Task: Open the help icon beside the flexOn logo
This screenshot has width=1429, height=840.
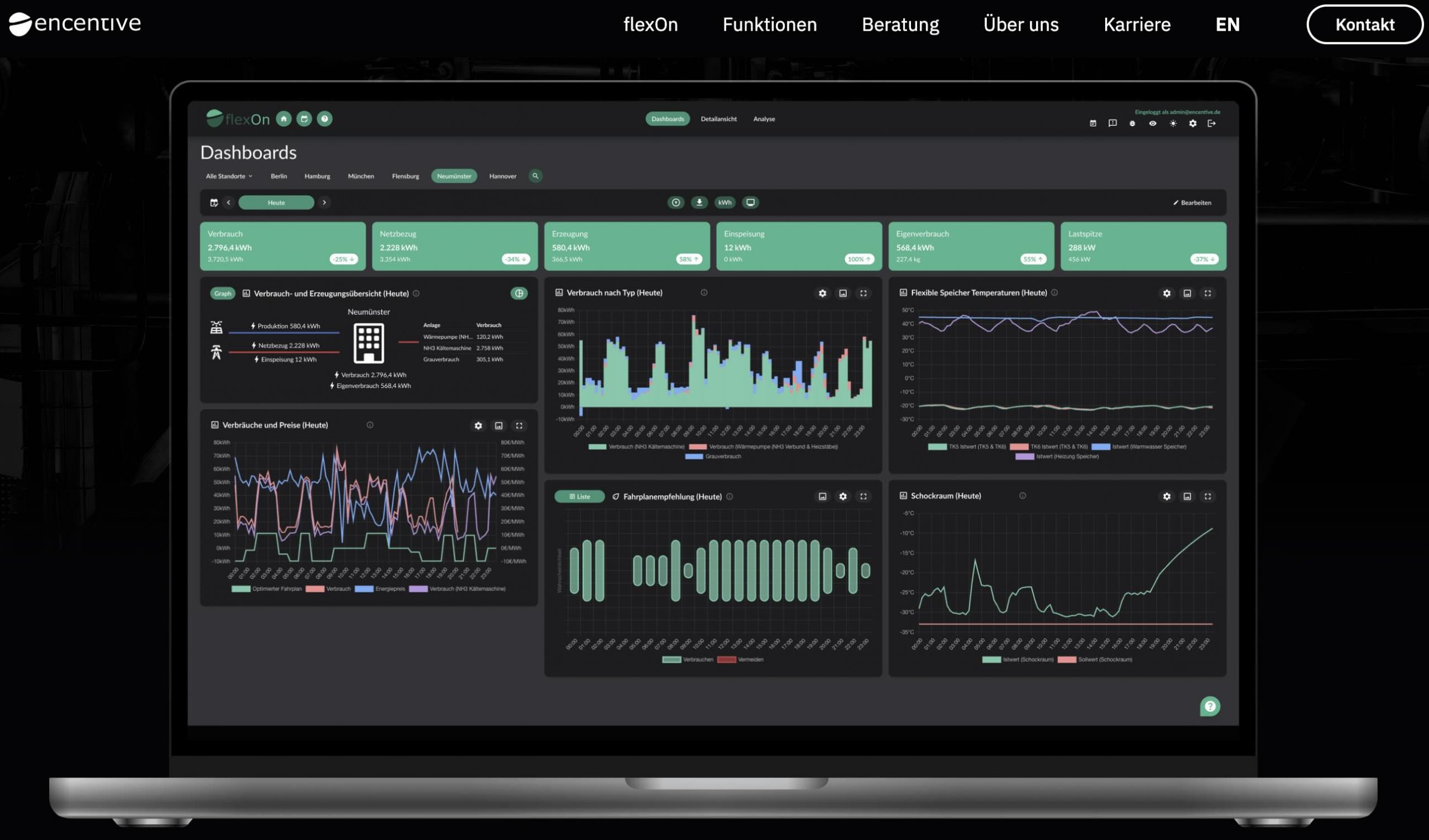Action: (x=324, y=118)
